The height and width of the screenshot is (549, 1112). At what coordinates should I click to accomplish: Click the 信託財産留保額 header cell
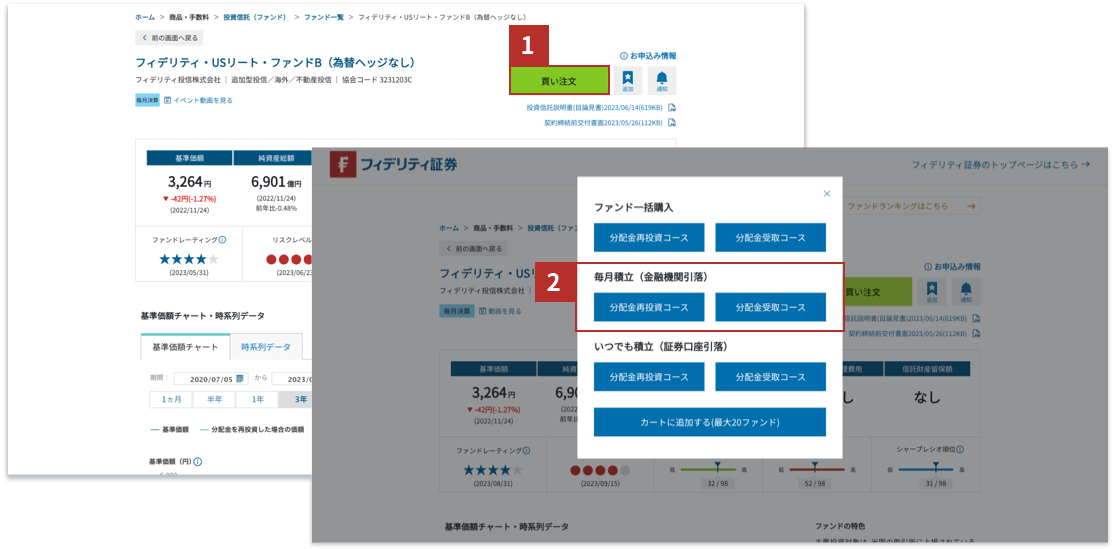(x=927, y=370)
